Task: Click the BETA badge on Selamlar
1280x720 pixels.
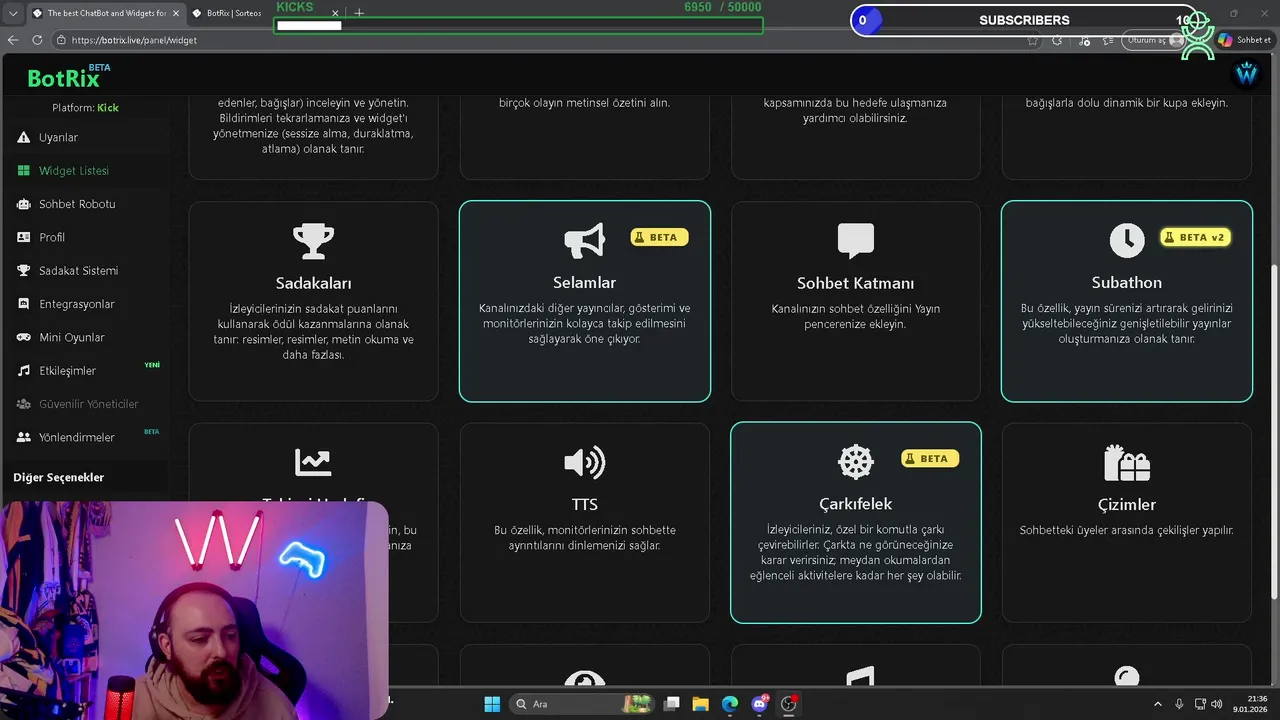Action: pyautogui.click(x=659, y=237)
